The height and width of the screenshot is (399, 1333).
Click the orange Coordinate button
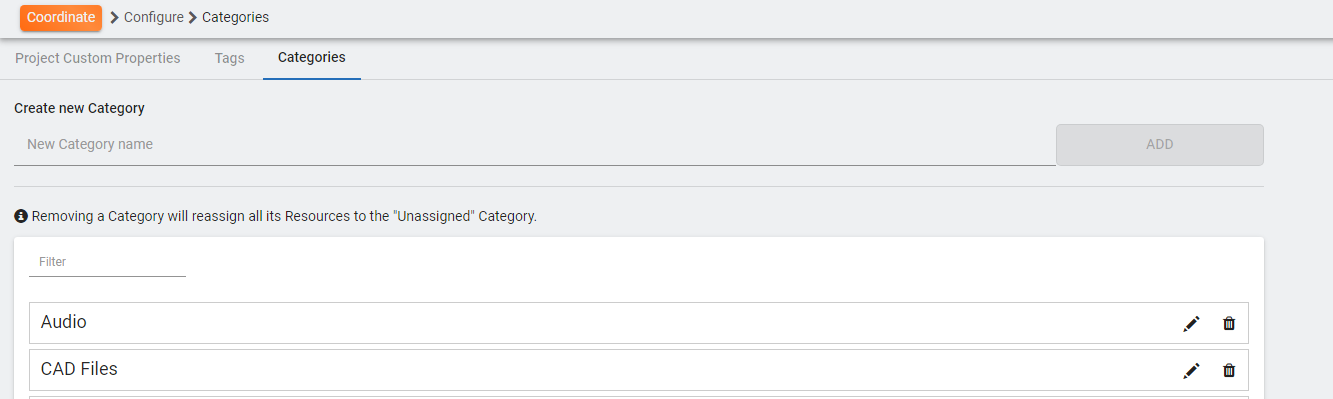[61, 17]
